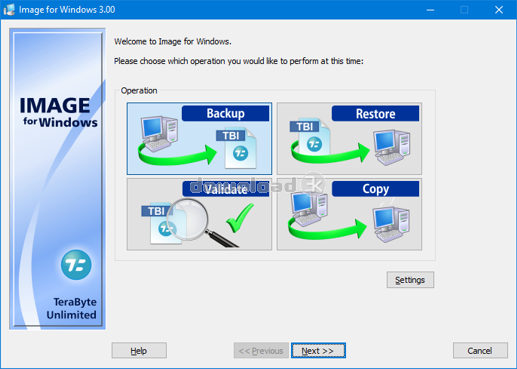Viewport: 517px width, 369px height.
Task: Close the Image for Windows window
Action: click(x=499, y=10)
